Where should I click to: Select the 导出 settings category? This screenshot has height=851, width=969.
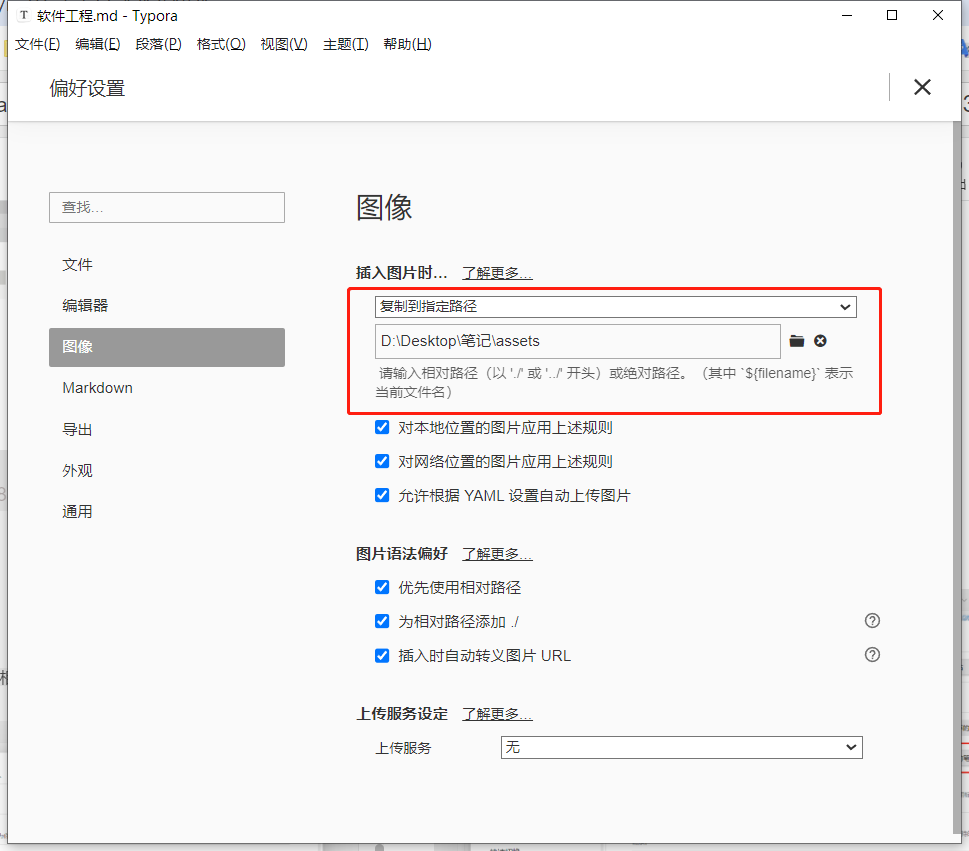[167, 429]
